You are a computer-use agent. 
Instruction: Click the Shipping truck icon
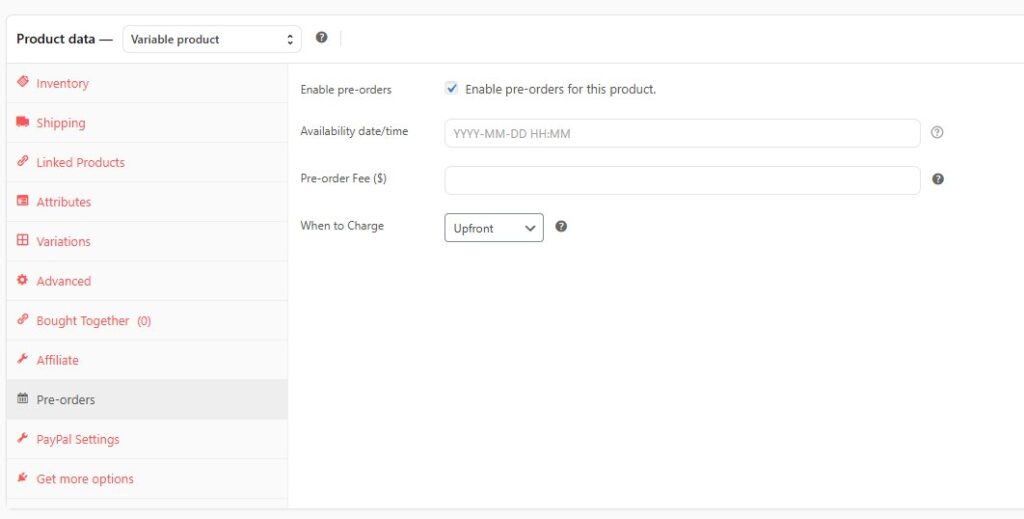coord(23,122)
